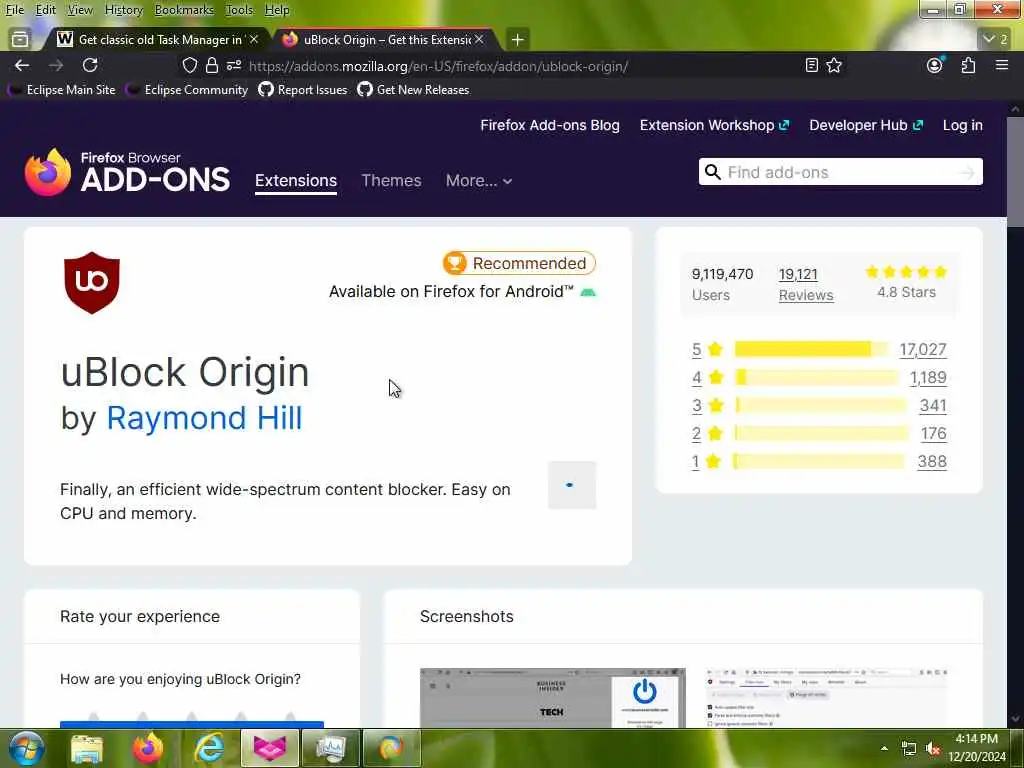Filter reviews by 5 star rating row
This screenshot has height=768, width=1024.
(819, 349)
